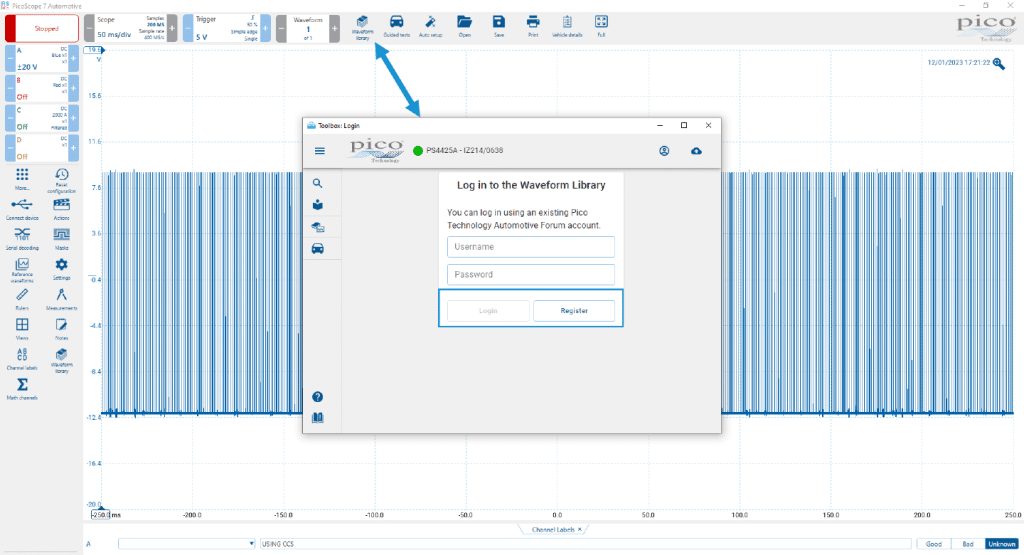Open Reference waveforms panel
Viewport: 1024px width, 555px height.
pos(22,270)
